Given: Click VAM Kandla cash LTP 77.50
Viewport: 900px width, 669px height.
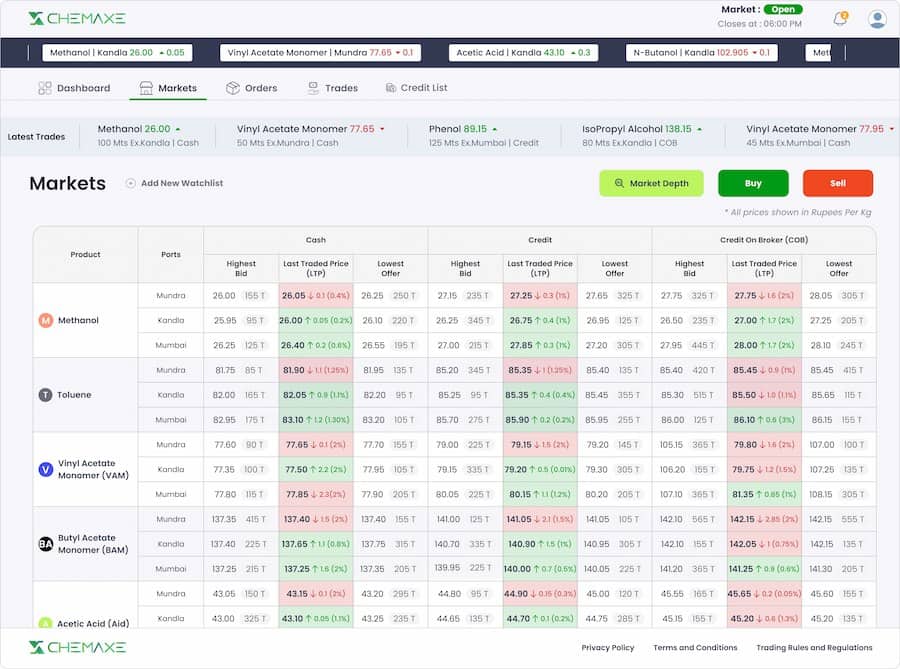Looking at the screenshot, I should [x=316, y=469].
